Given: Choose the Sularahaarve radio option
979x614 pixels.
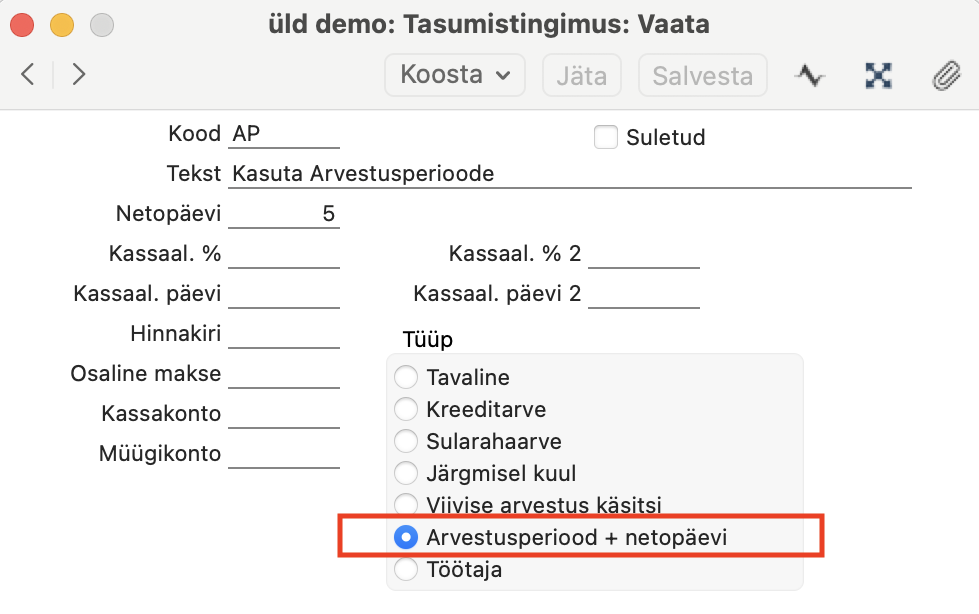Looking at the screenshot, I should tap(406, 440).
